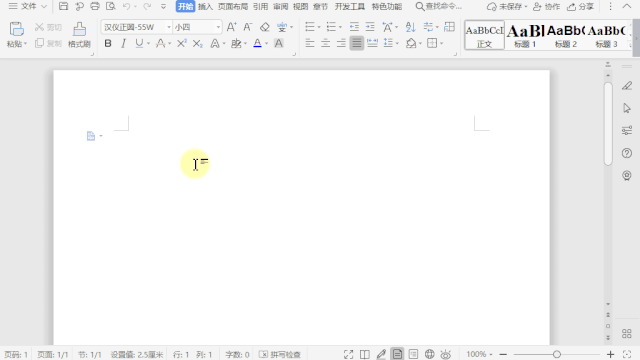Image resolution: width=640 pixels, height=360 pixels.
Task: Toggle italic formatting
Action: point(123,43)
